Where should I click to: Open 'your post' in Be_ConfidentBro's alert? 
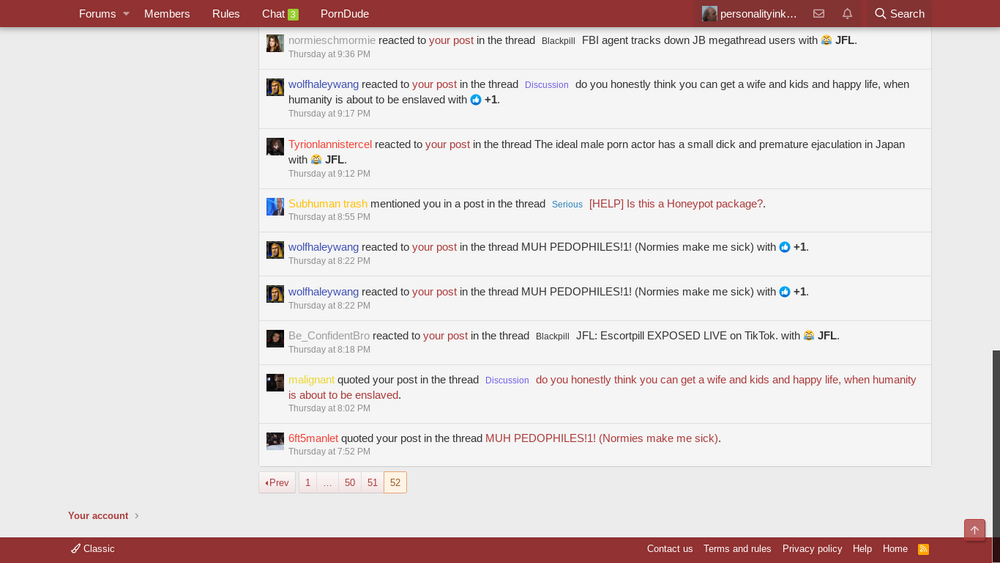point(445,335)
